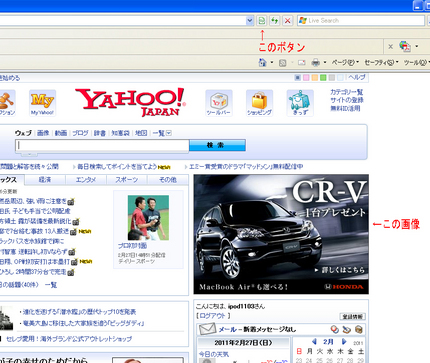Click the 登録情報 button

tap(352, 316)
